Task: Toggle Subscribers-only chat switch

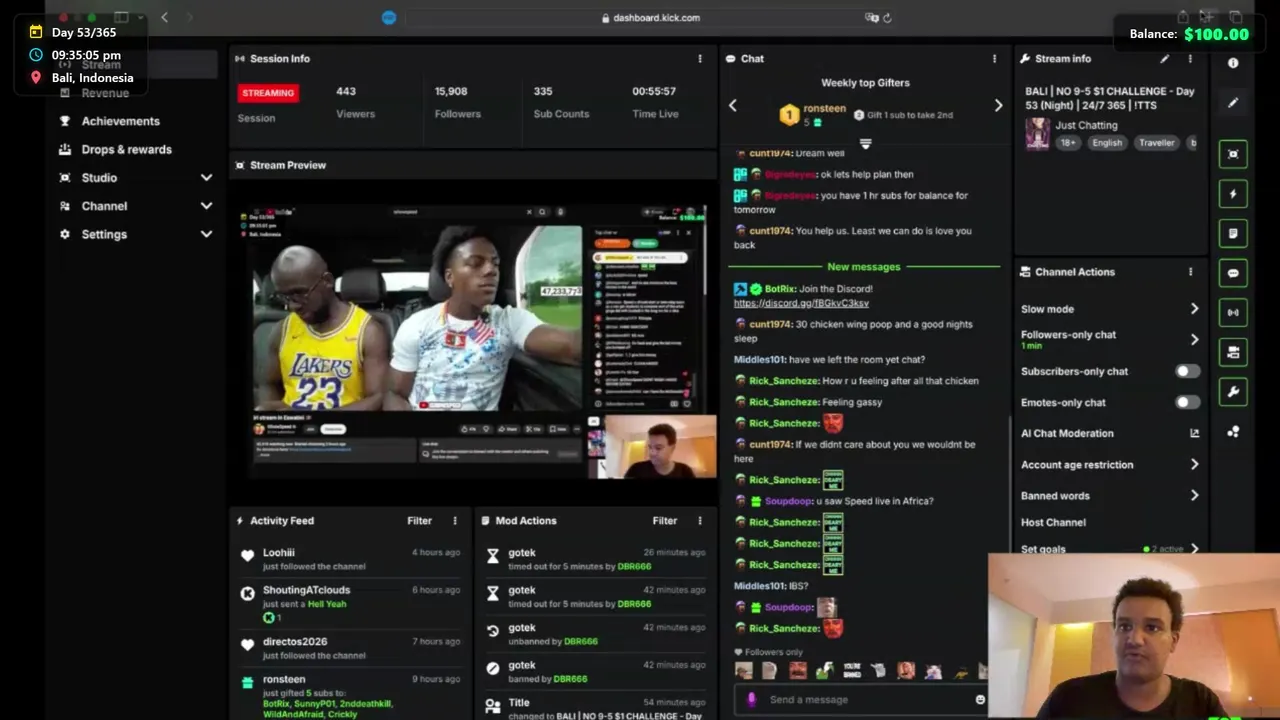Action: click(x=1187, y=371)
